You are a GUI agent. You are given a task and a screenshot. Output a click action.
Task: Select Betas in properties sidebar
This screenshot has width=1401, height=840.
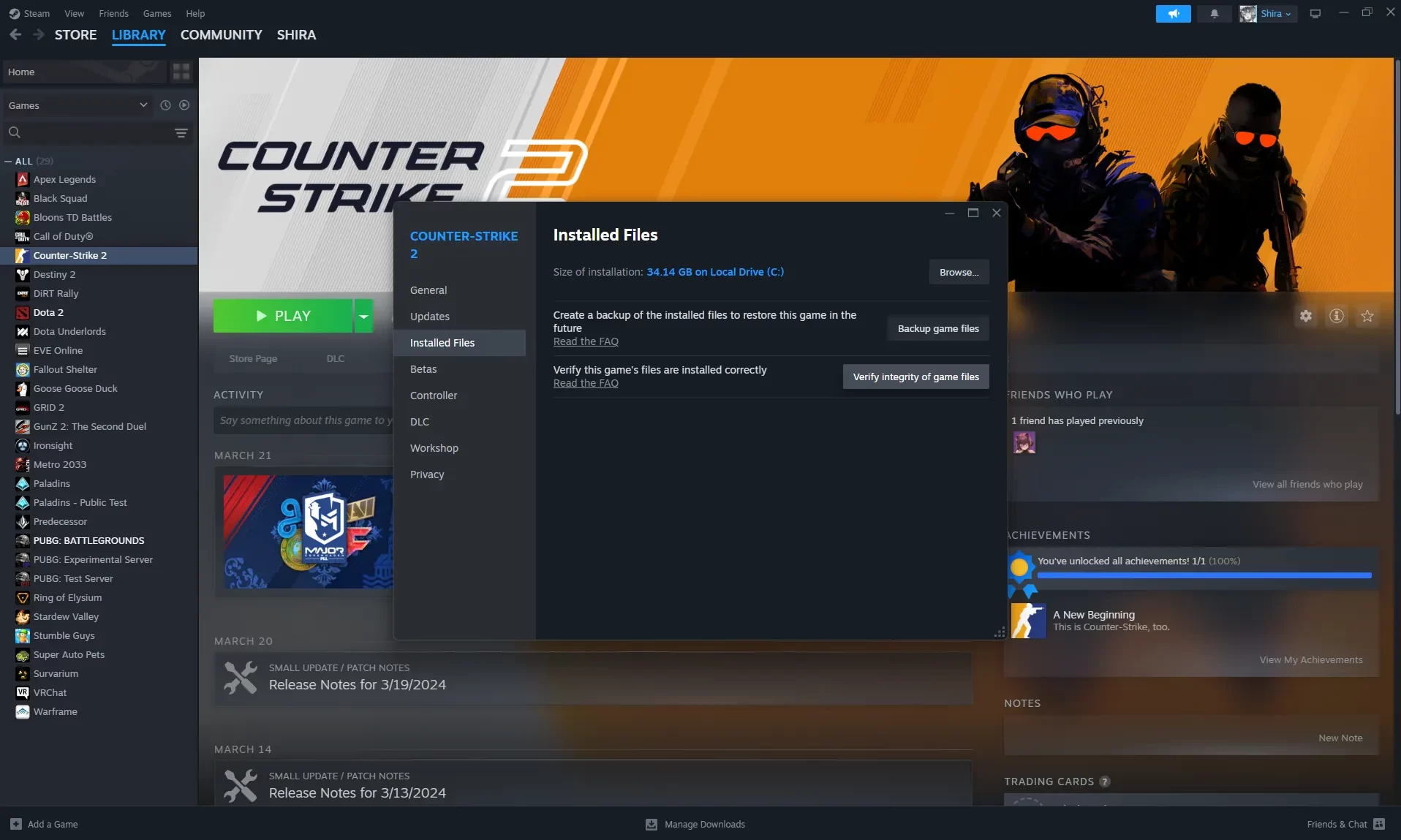tap(459, 369)
